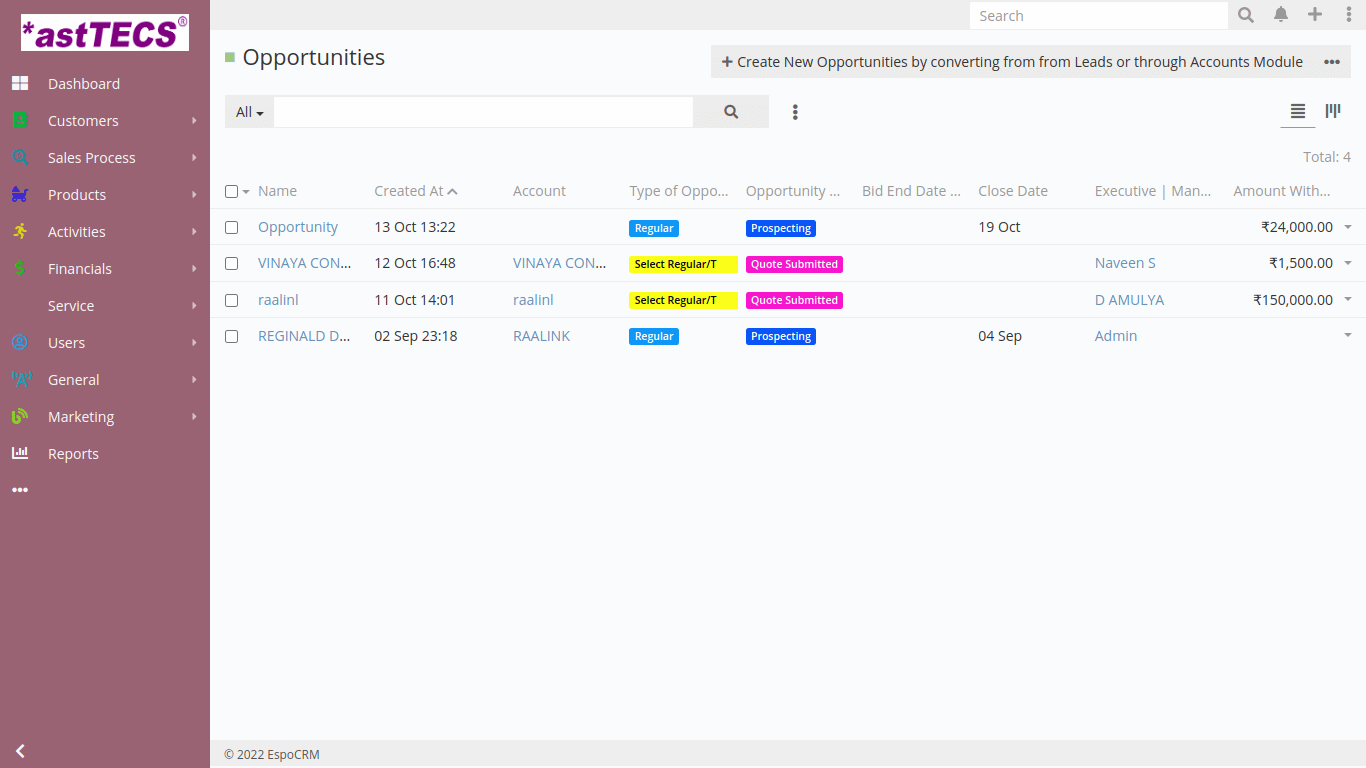The height and width of the screenshot is (768, 1366).
Task: Collapse the sidebar with the left arrow
Action: (20, 750)
